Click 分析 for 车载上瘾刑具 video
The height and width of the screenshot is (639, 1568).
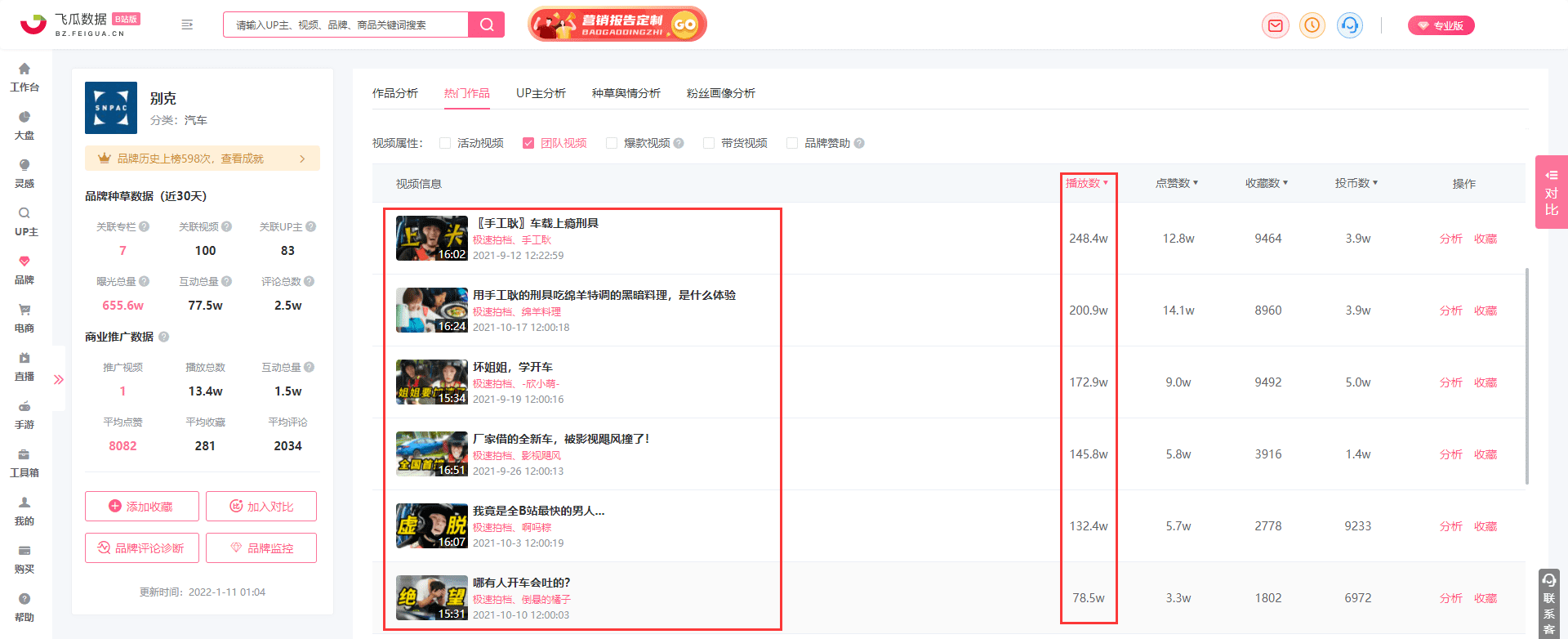point(1451,239)
